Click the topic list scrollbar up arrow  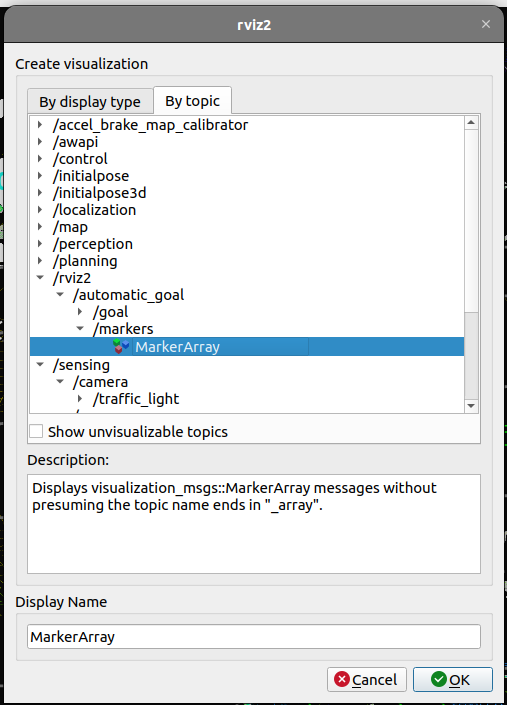471,123
